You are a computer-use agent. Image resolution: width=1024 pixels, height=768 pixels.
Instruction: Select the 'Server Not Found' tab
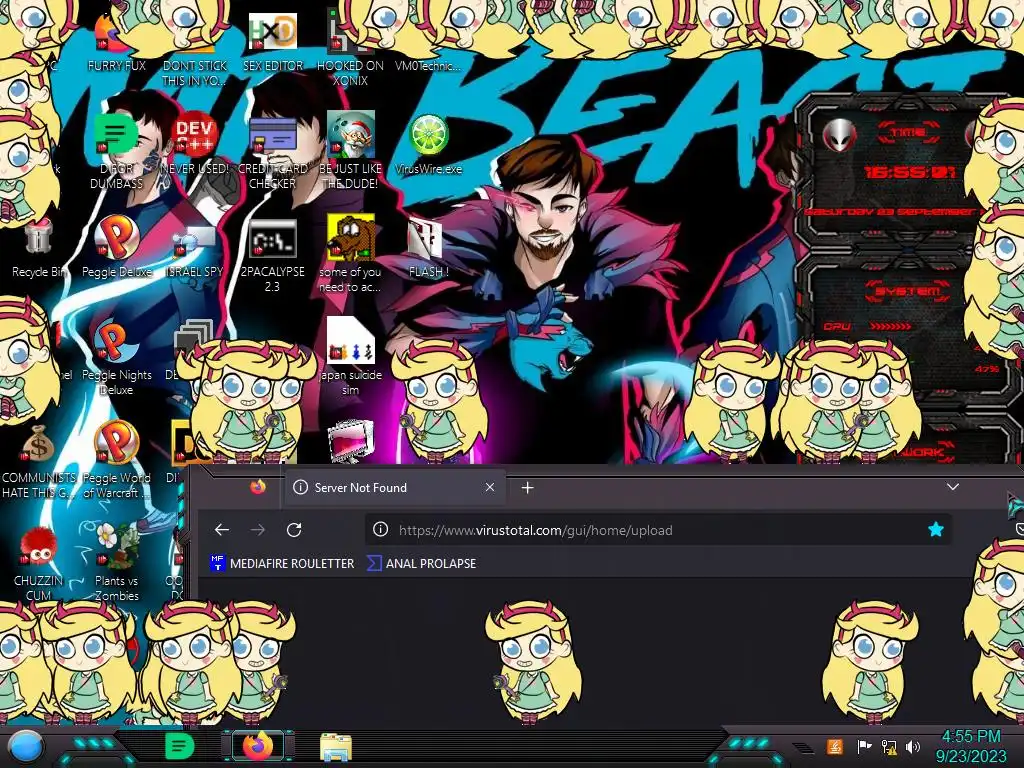point(394,487)
